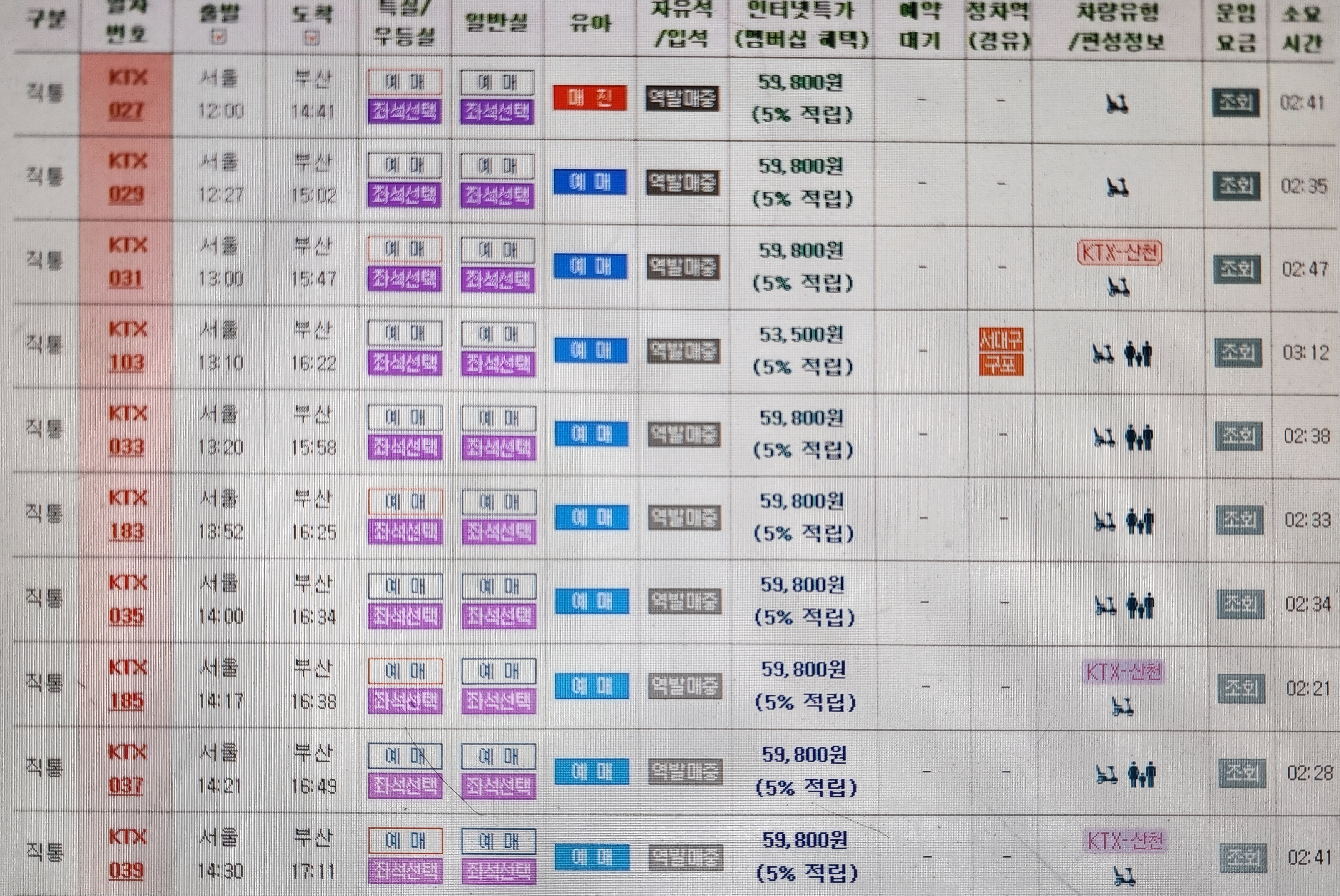Click the red KTX-산천 badge in 031 row
The height and width of the screenshot is (896, 1340).
1119,252
